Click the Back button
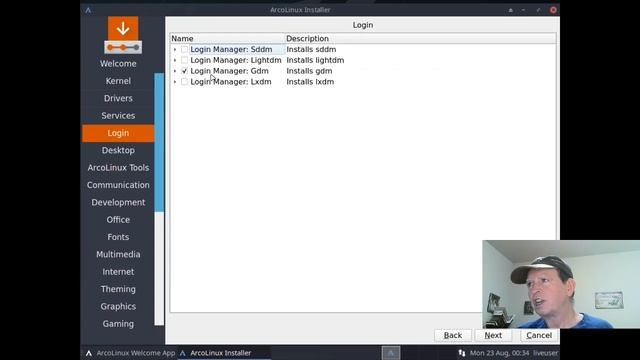 [453, 335]
